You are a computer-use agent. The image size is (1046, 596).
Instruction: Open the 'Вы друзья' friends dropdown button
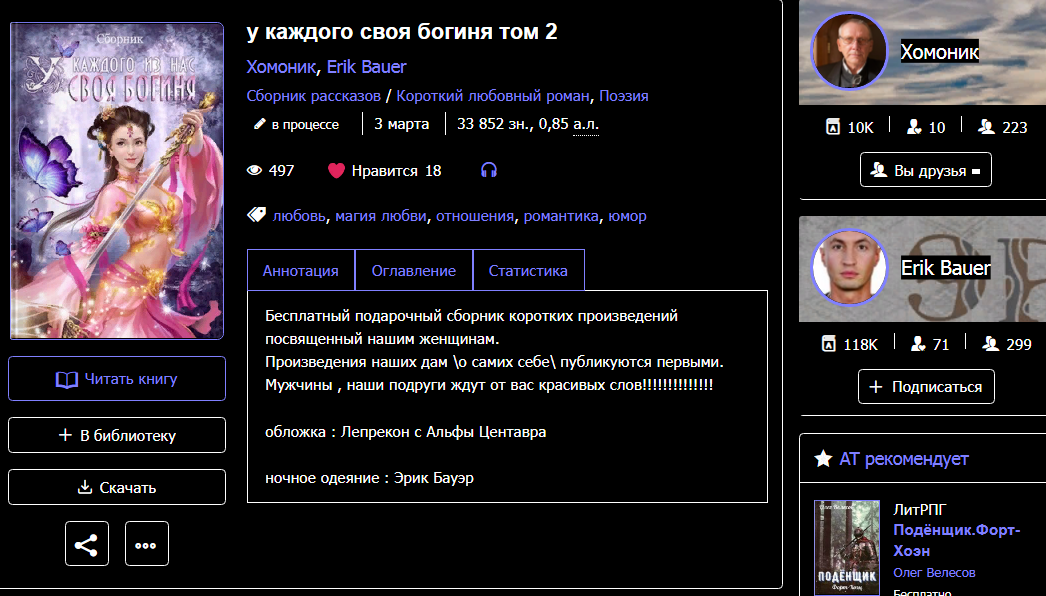926,170
